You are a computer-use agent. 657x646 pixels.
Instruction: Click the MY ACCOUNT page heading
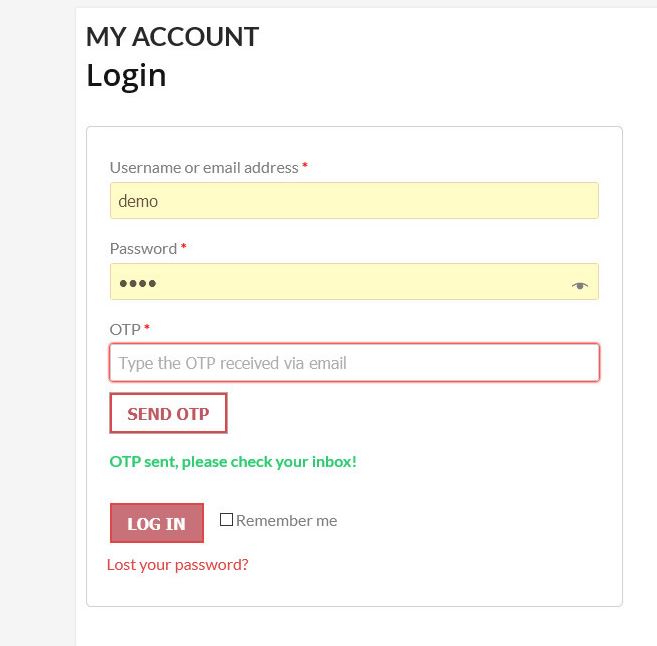click(x=172, y=36)
